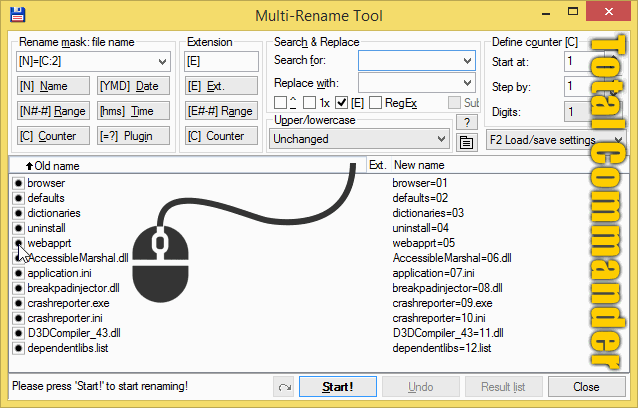Screen dimensions: 638x408
Task: Select the browser=01 new name entry
Action: click(420, 183)
